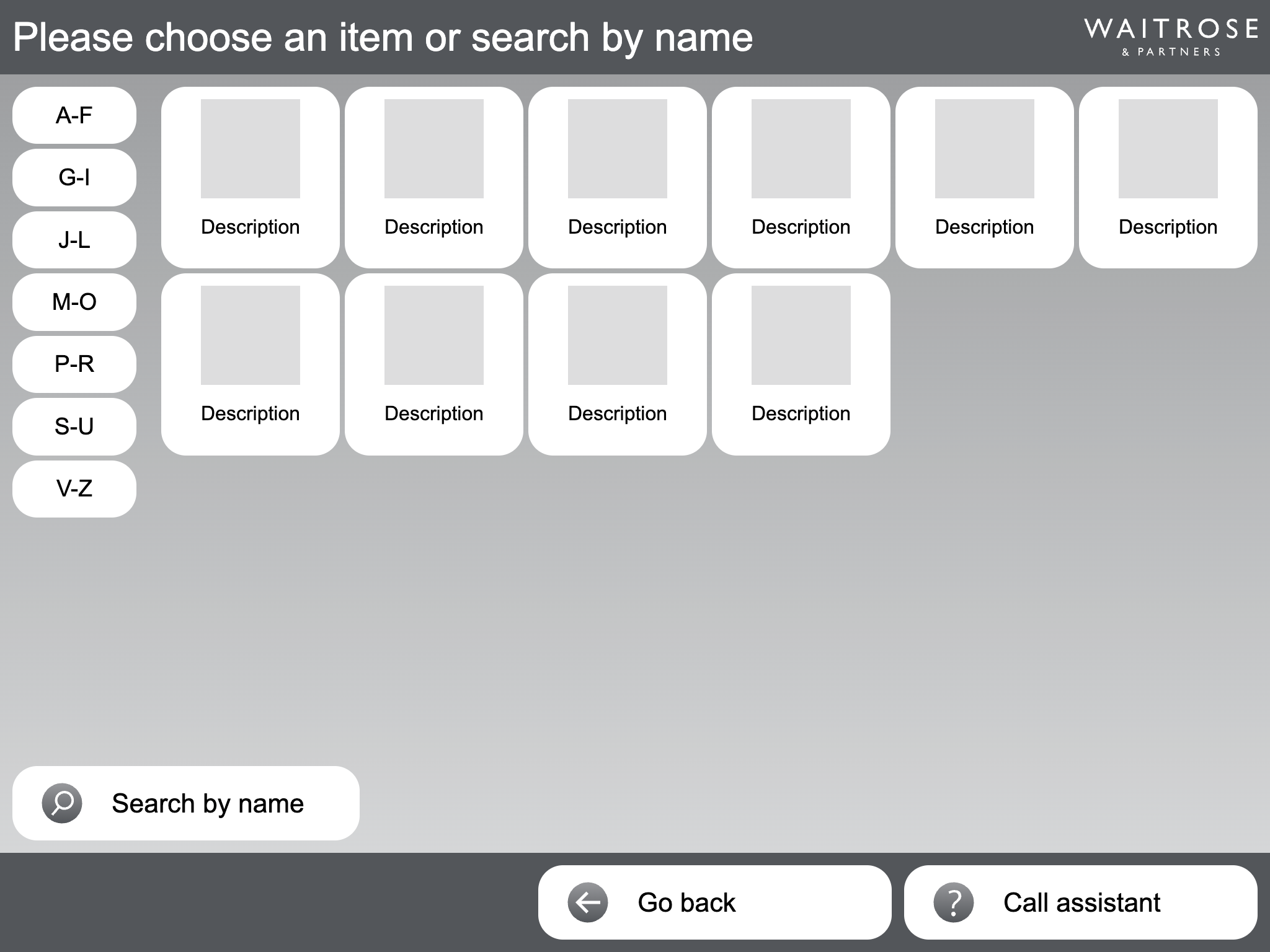
Task: Tap the Call assistant button
Action: 1081,902
